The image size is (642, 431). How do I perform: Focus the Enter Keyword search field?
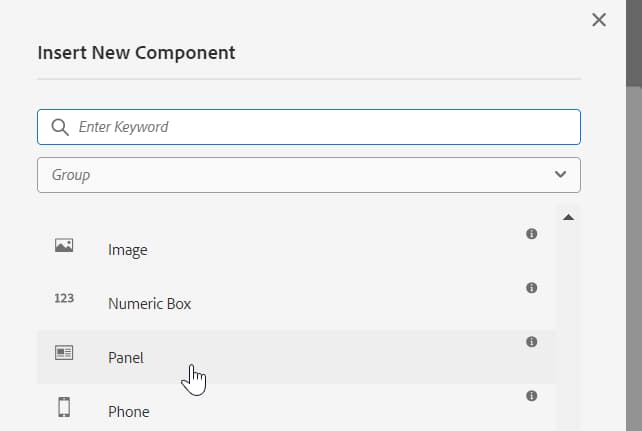320,127
